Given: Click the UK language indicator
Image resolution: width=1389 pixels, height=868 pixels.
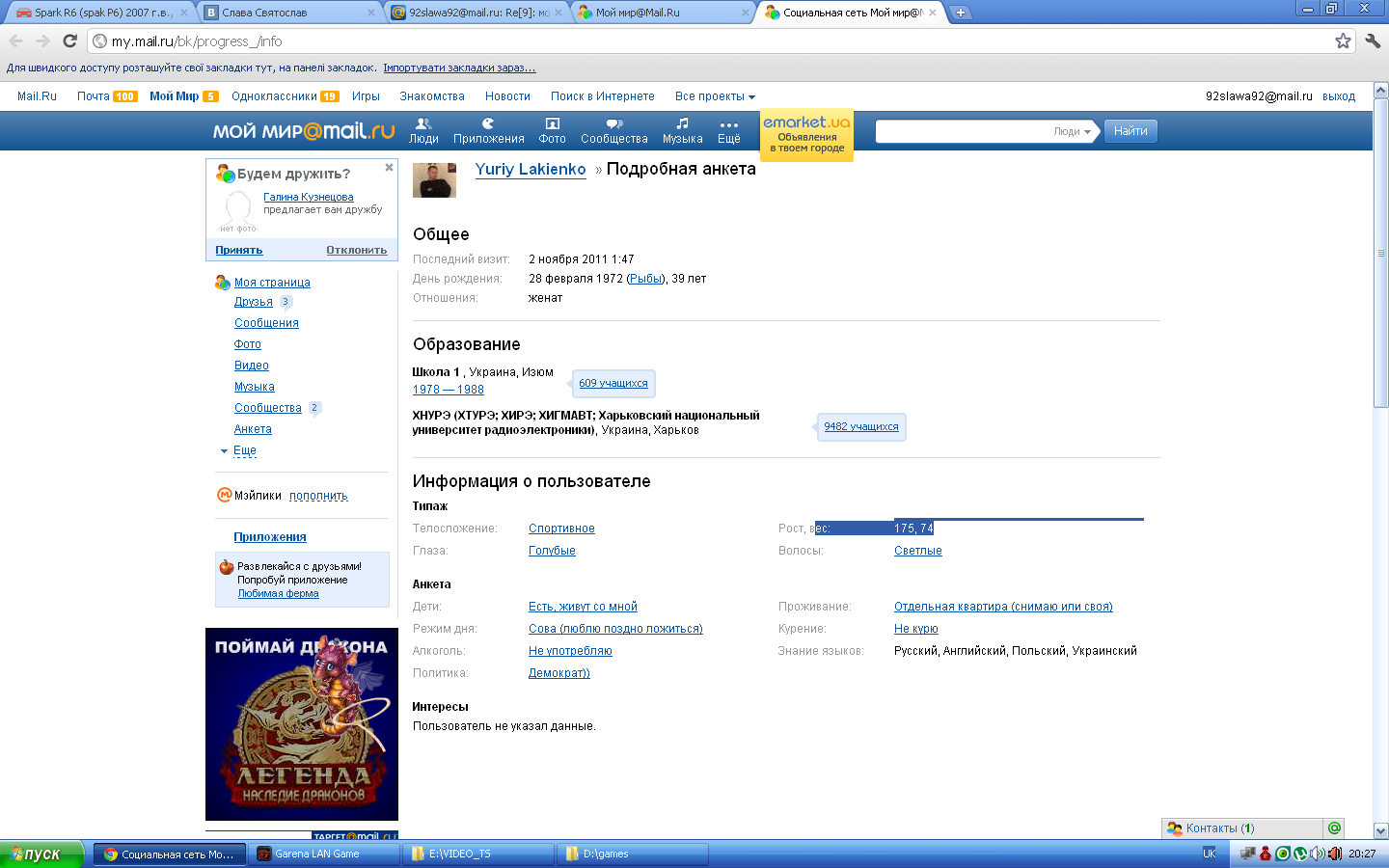Looking at the screenshot, I should click(1209, 854).
